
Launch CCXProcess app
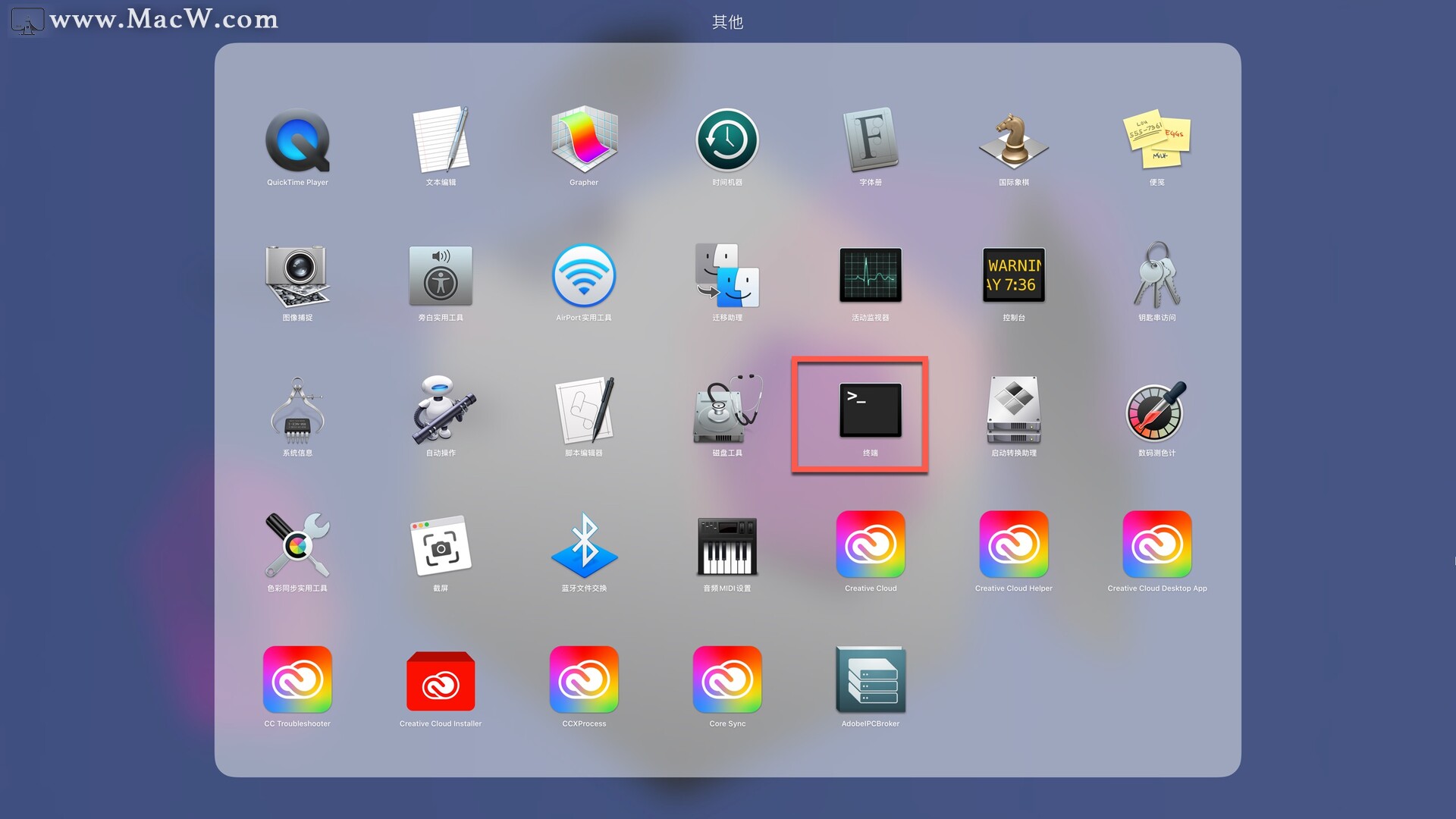tap(584, 679)
